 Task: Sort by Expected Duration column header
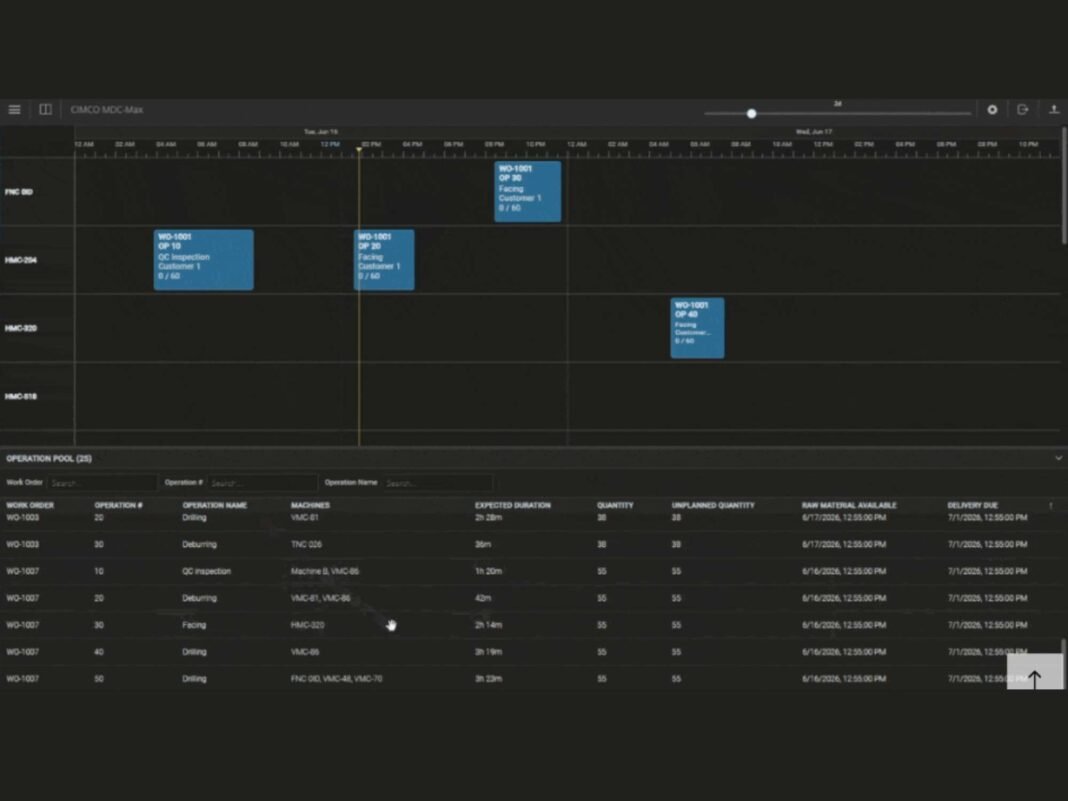click(x=513, y=505)
